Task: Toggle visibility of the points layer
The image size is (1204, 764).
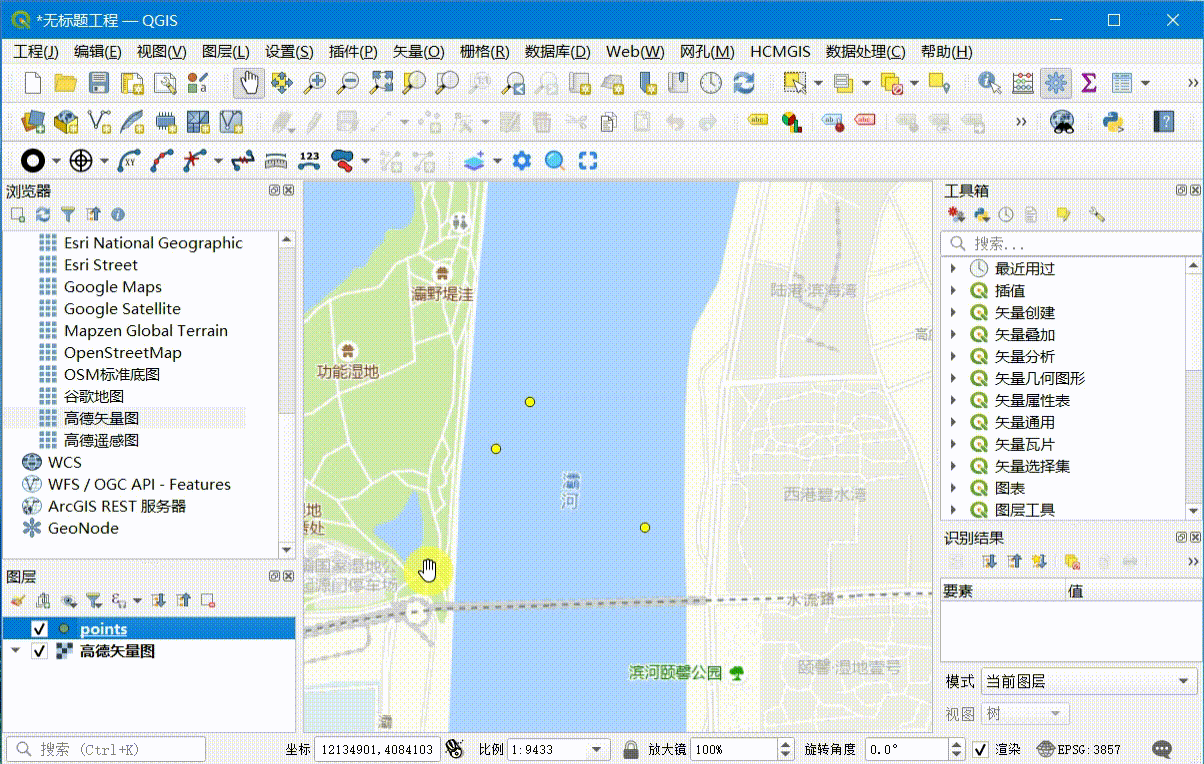Action: (39, 629)
